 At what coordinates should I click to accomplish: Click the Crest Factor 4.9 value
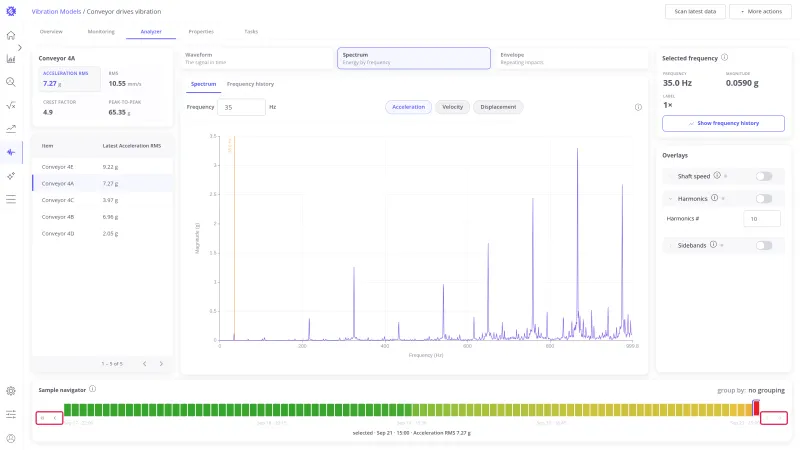pos(48,112)
